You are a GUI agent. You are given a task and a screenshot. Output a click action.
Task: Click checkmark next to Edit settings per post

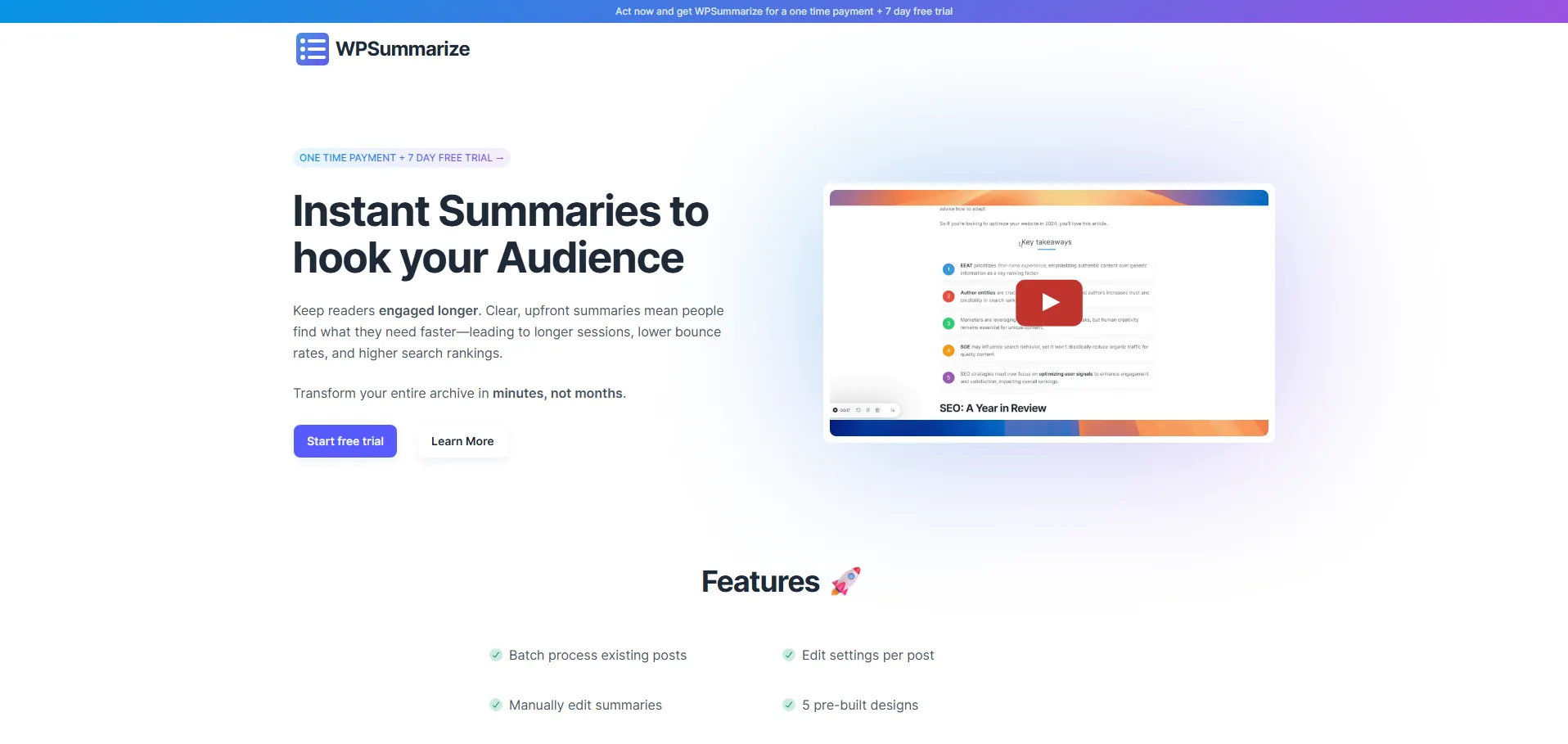789,655
